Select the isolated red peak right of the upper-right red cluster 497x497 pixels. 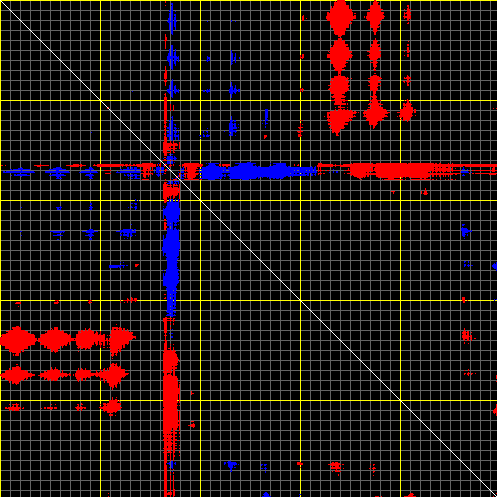tap(407, 111)
